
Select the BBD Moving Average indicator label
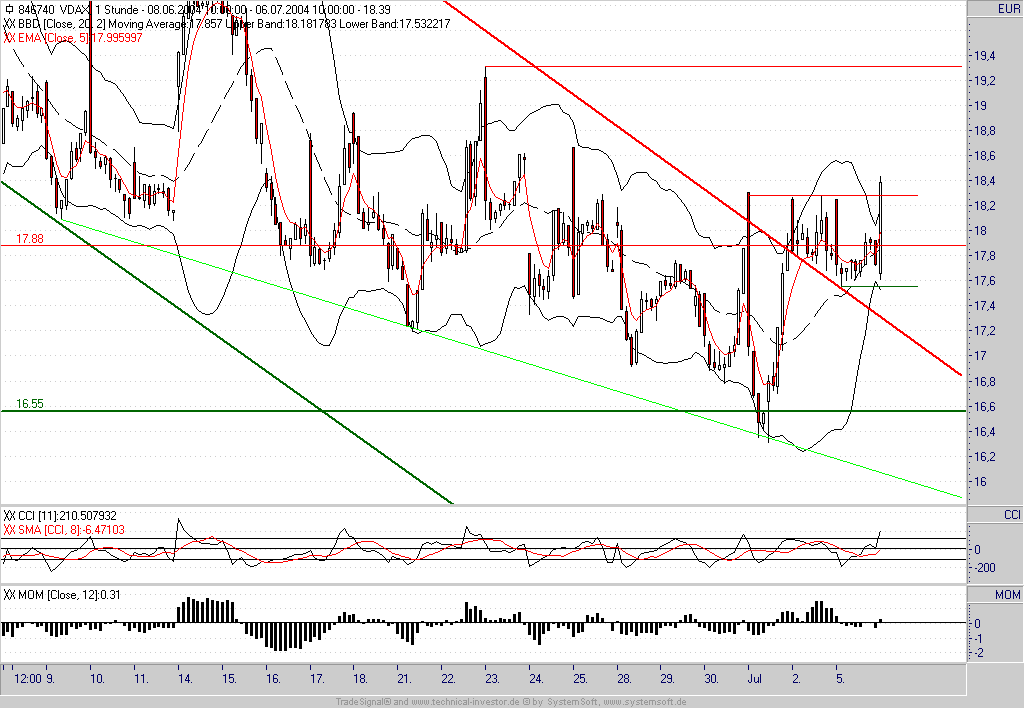pyautogui.click(x=234, y=24)
